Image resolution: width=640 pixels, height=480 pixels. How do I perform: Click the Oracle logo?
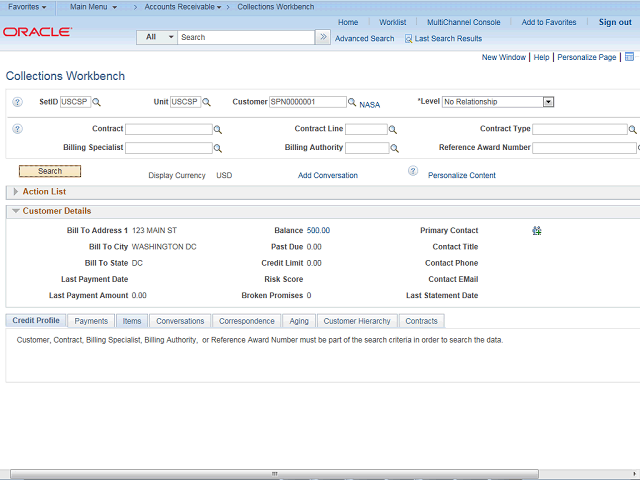(x=38, y=32)
